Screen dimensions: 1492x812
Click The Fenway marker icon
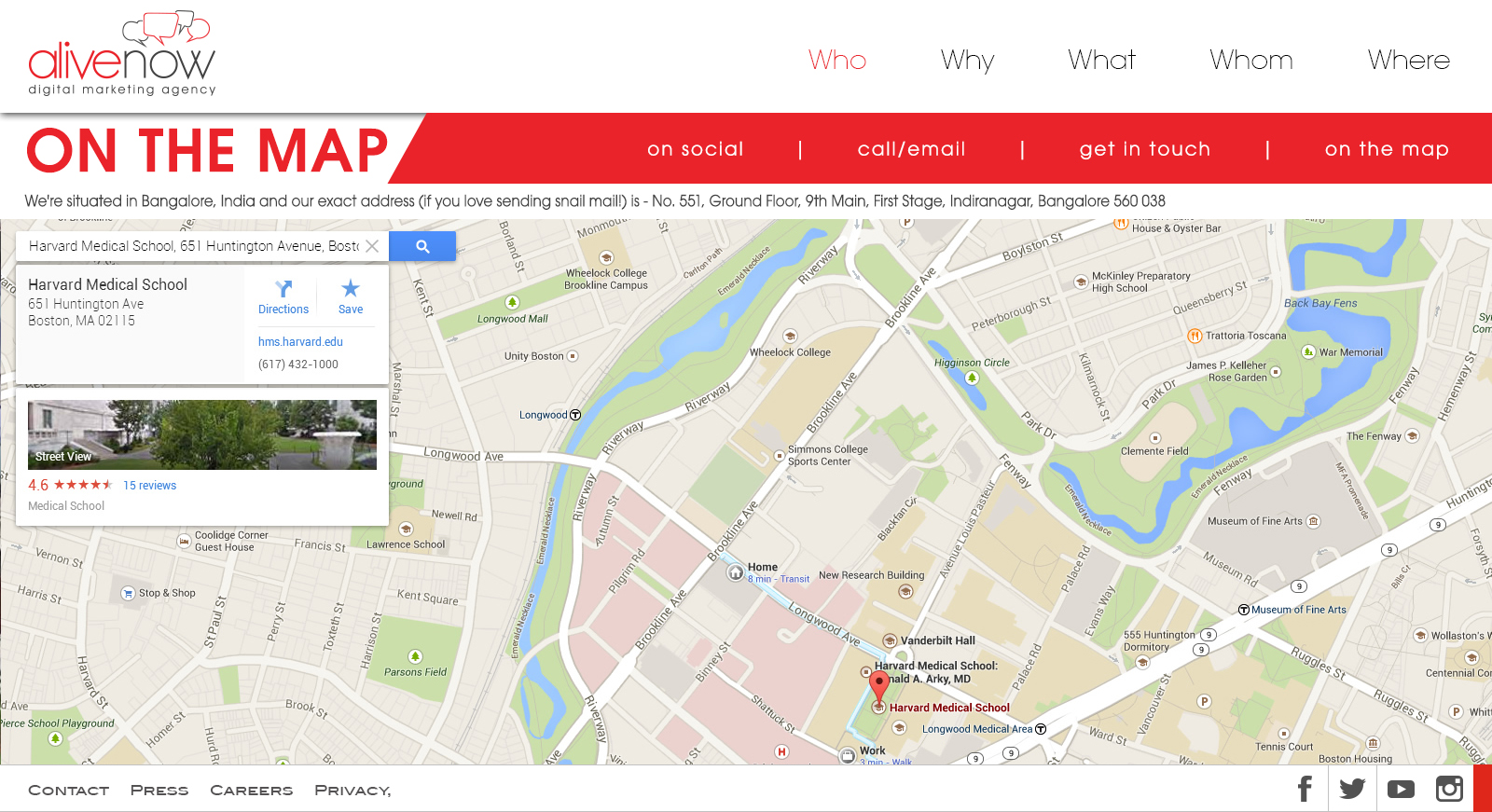tap(1412, 436)
